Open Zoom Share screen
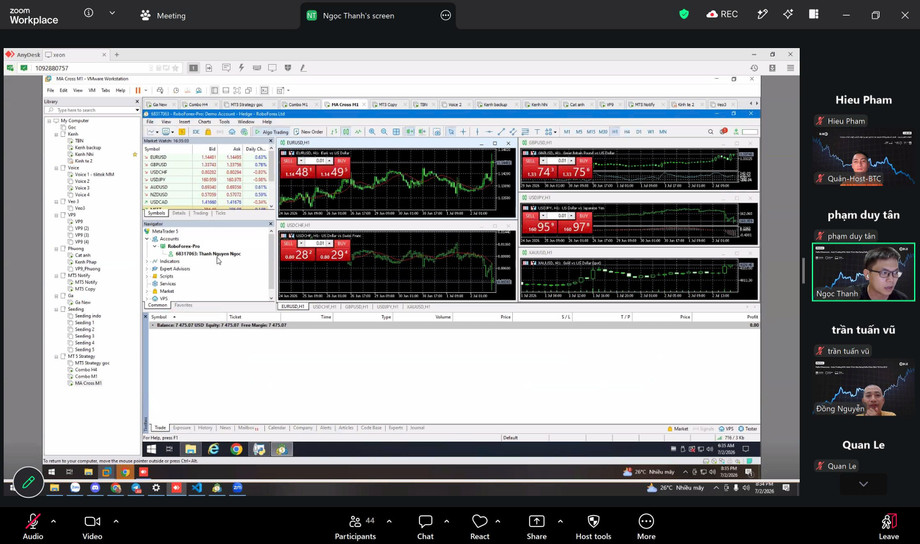This screenshot has width=920, height=544. [536, 526]
